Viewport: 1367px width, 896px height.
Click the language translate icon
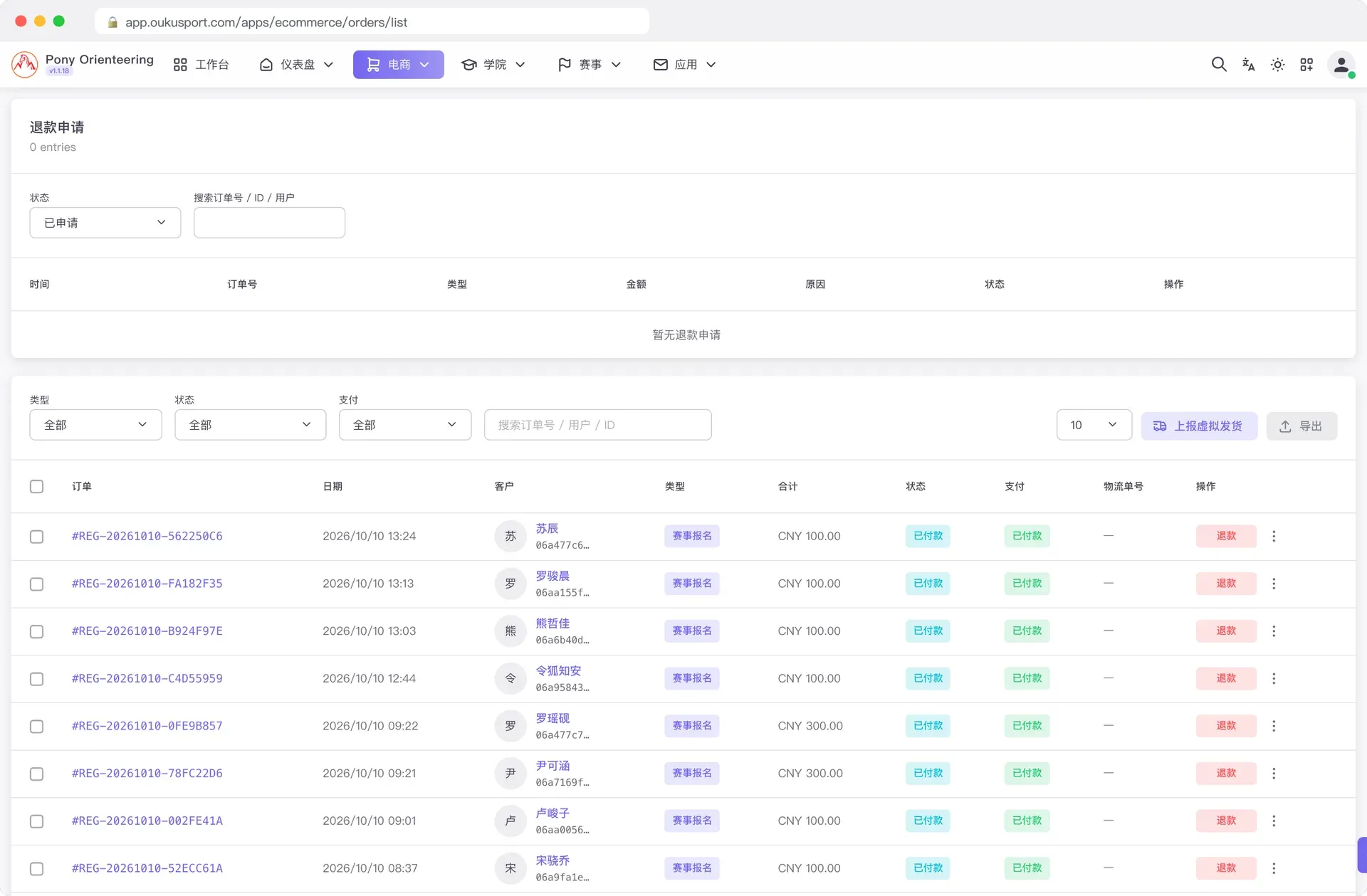[1248, 65]
